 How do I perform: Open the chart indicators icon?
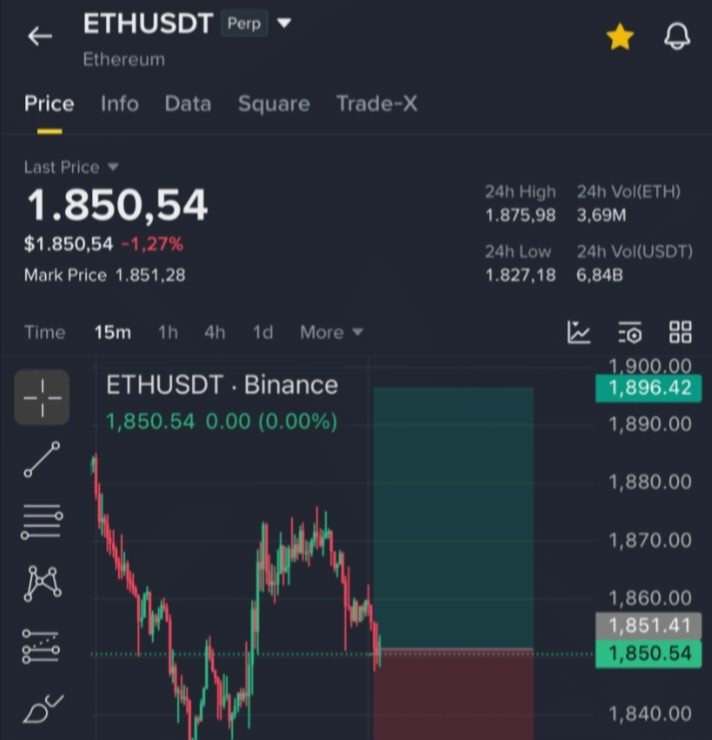point(578,332)
